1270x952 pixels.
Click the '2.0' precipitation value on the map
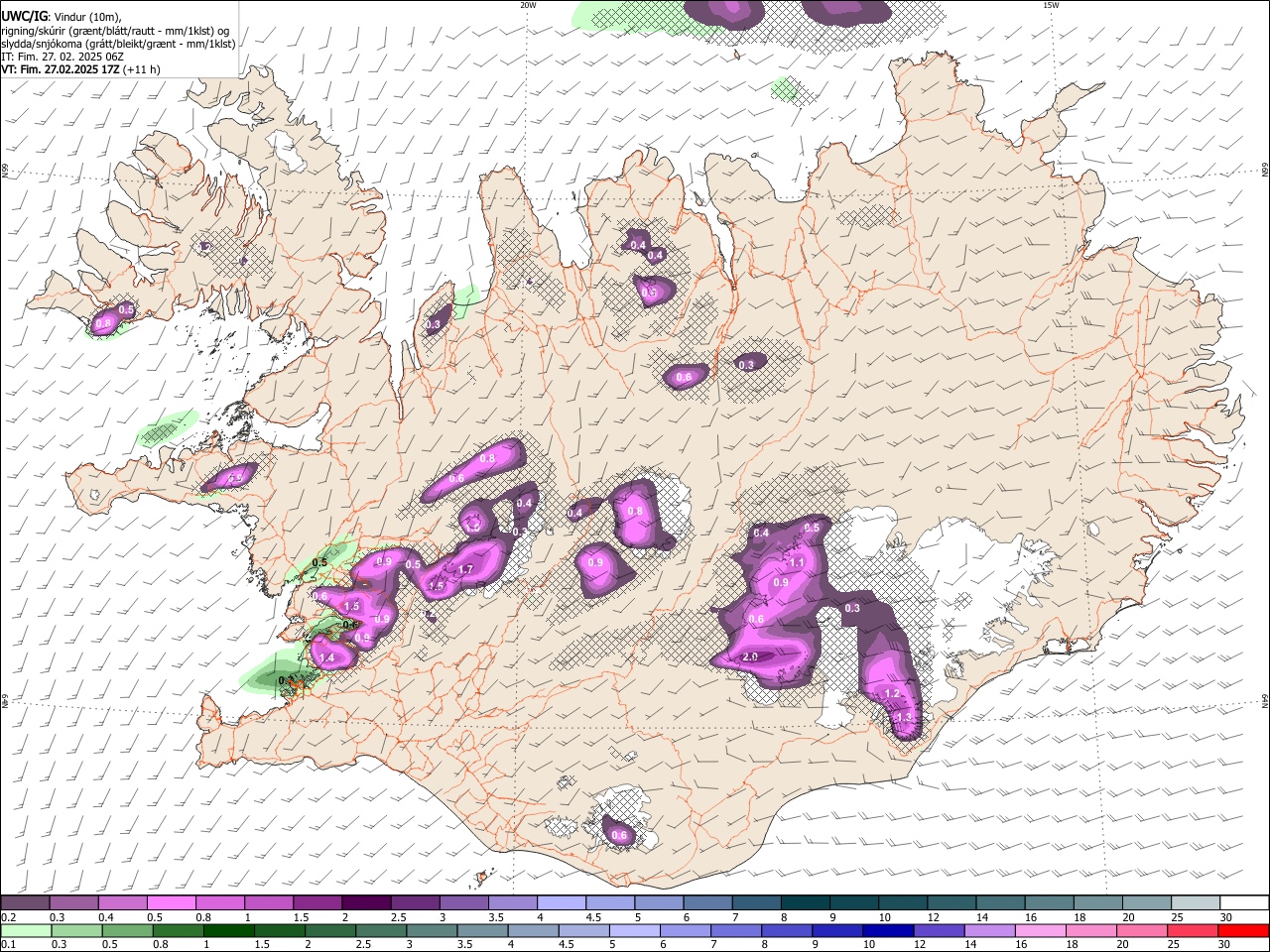(x=750, y=656)
